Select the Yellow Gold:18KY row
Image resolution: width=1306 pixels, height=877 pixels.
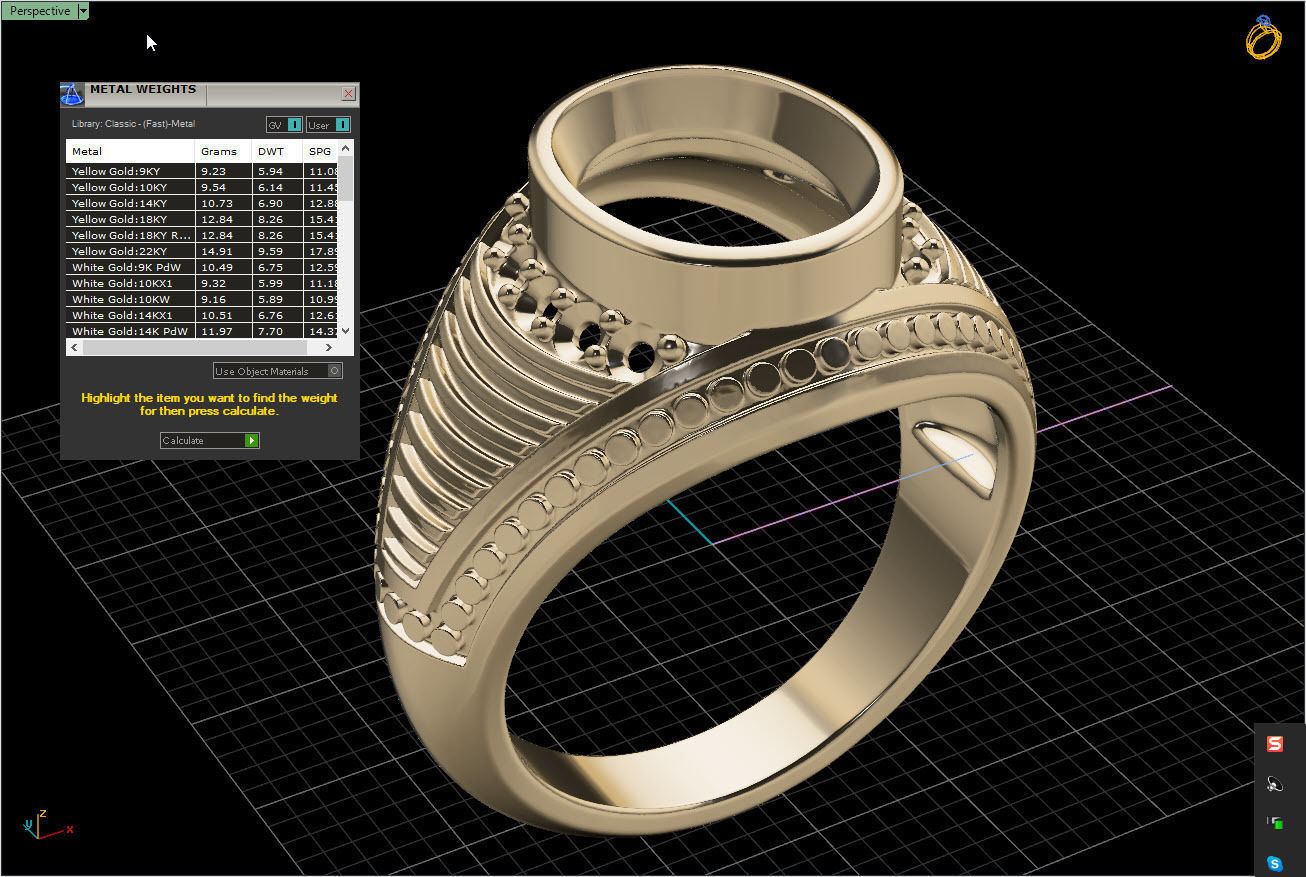tap(202, 219)
